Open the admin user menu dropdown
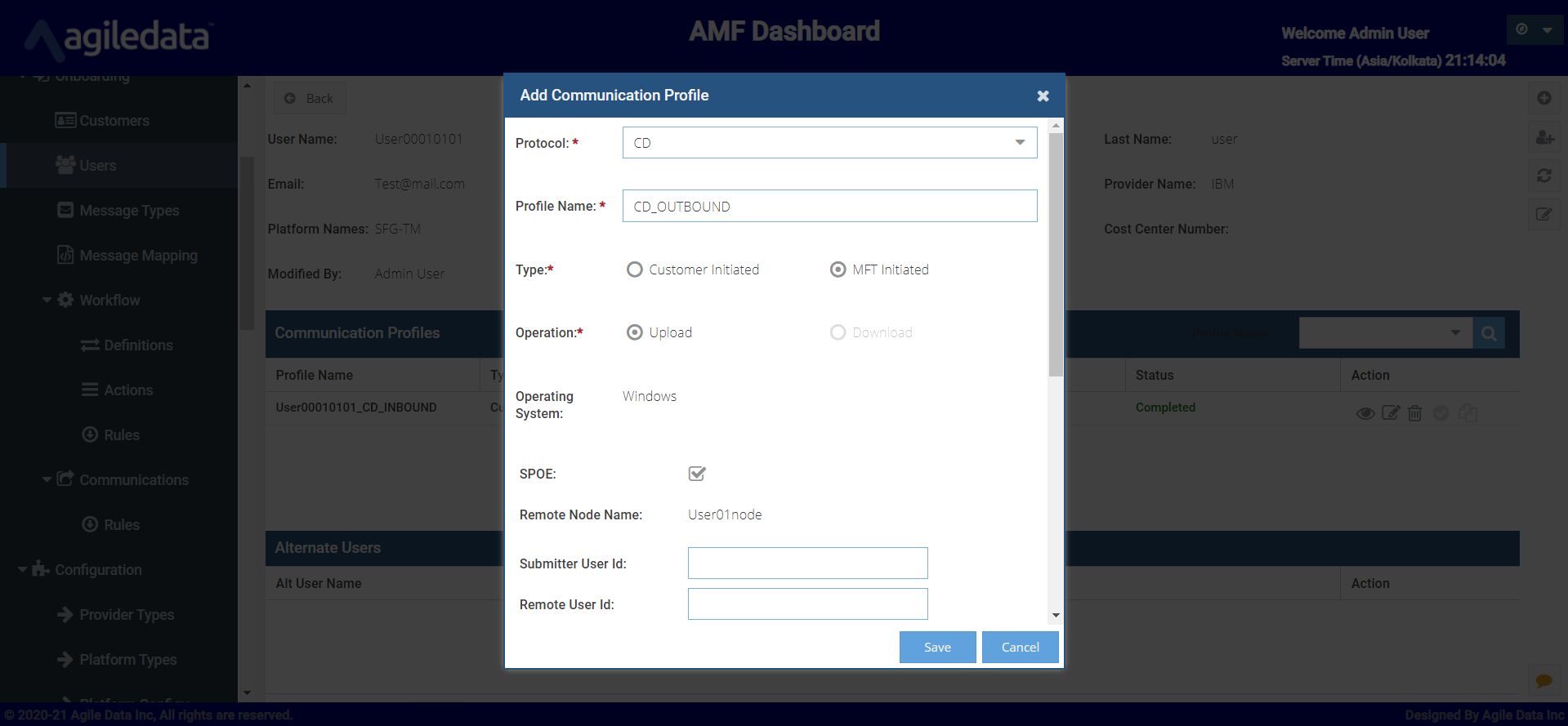 pyautogui.click(x=1534, y=30)
